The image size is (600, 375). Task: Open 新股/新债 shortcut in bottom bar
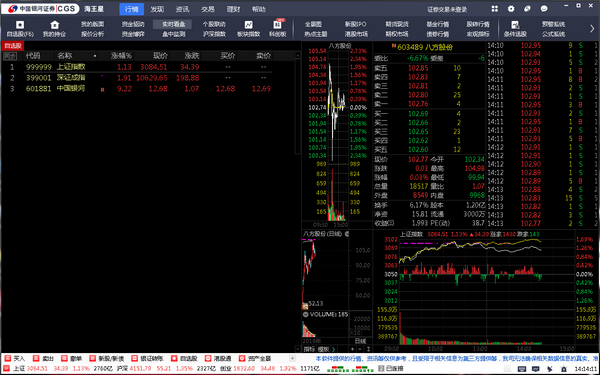tap(107, 359)
